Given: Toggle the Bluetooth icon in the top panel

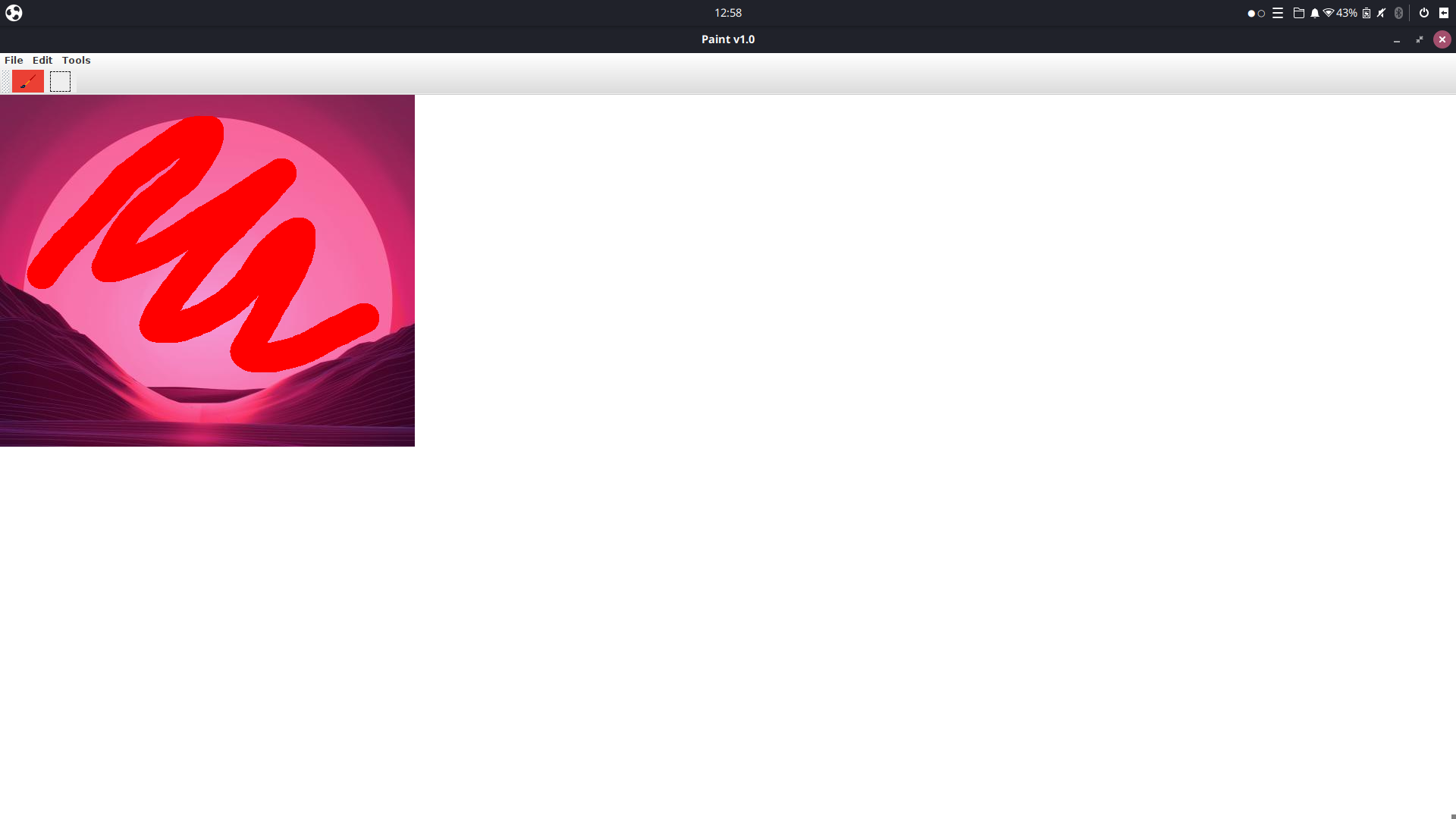Looking at the screenshot, I should pyautogui.click(x=1398, y=13).
